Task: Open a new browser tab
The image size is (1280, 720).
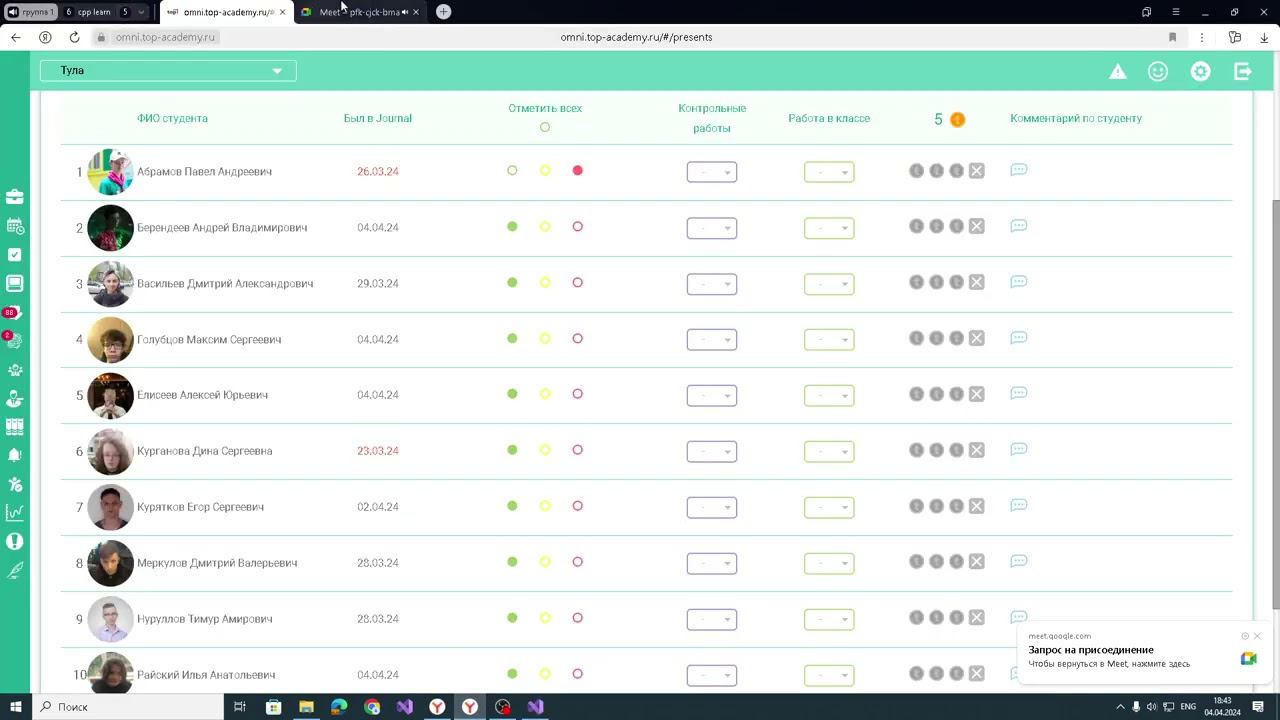Action: tap(443, 12)
